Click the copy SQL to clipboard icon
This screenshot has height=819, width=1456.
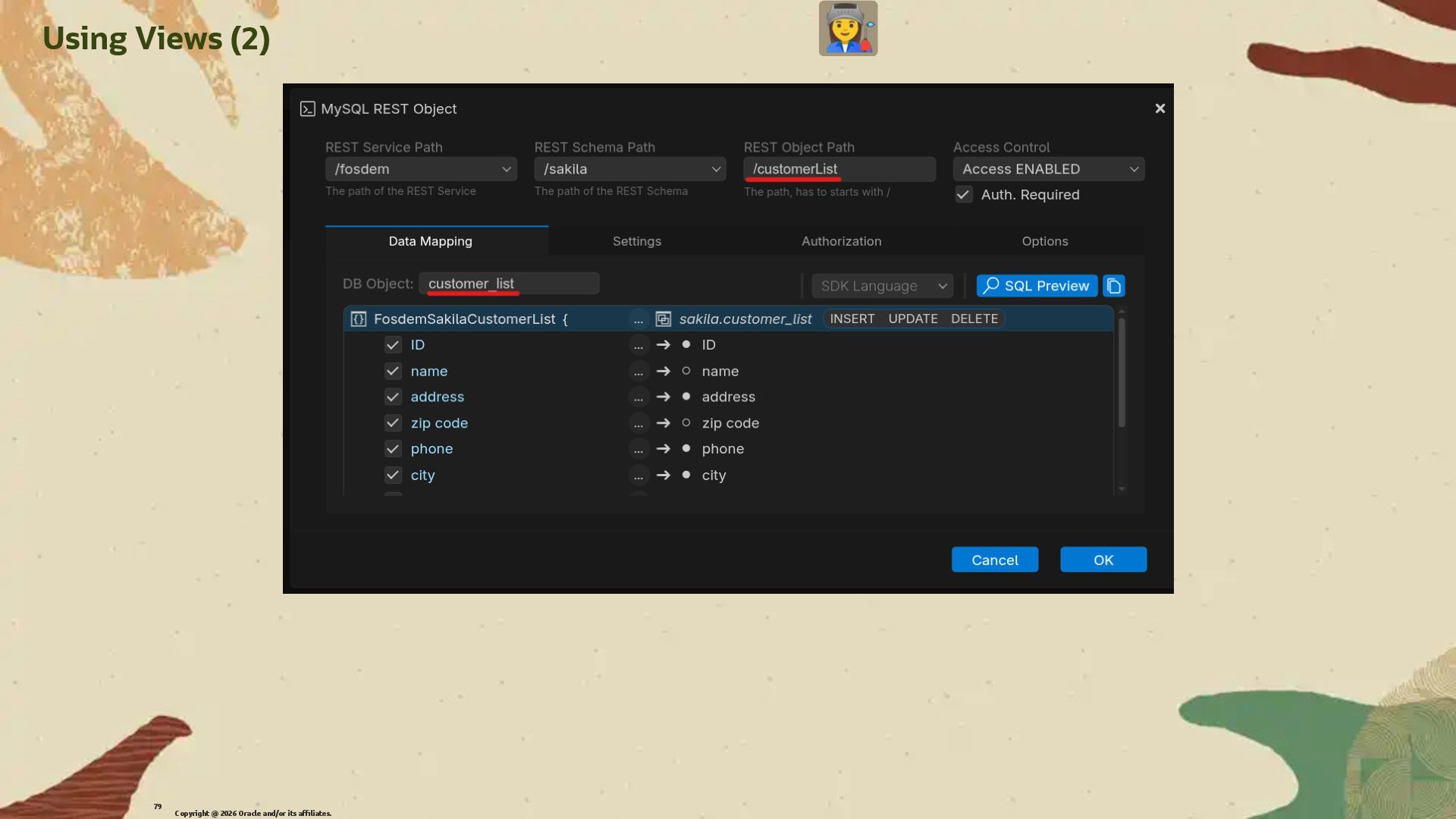point(1113,286)
